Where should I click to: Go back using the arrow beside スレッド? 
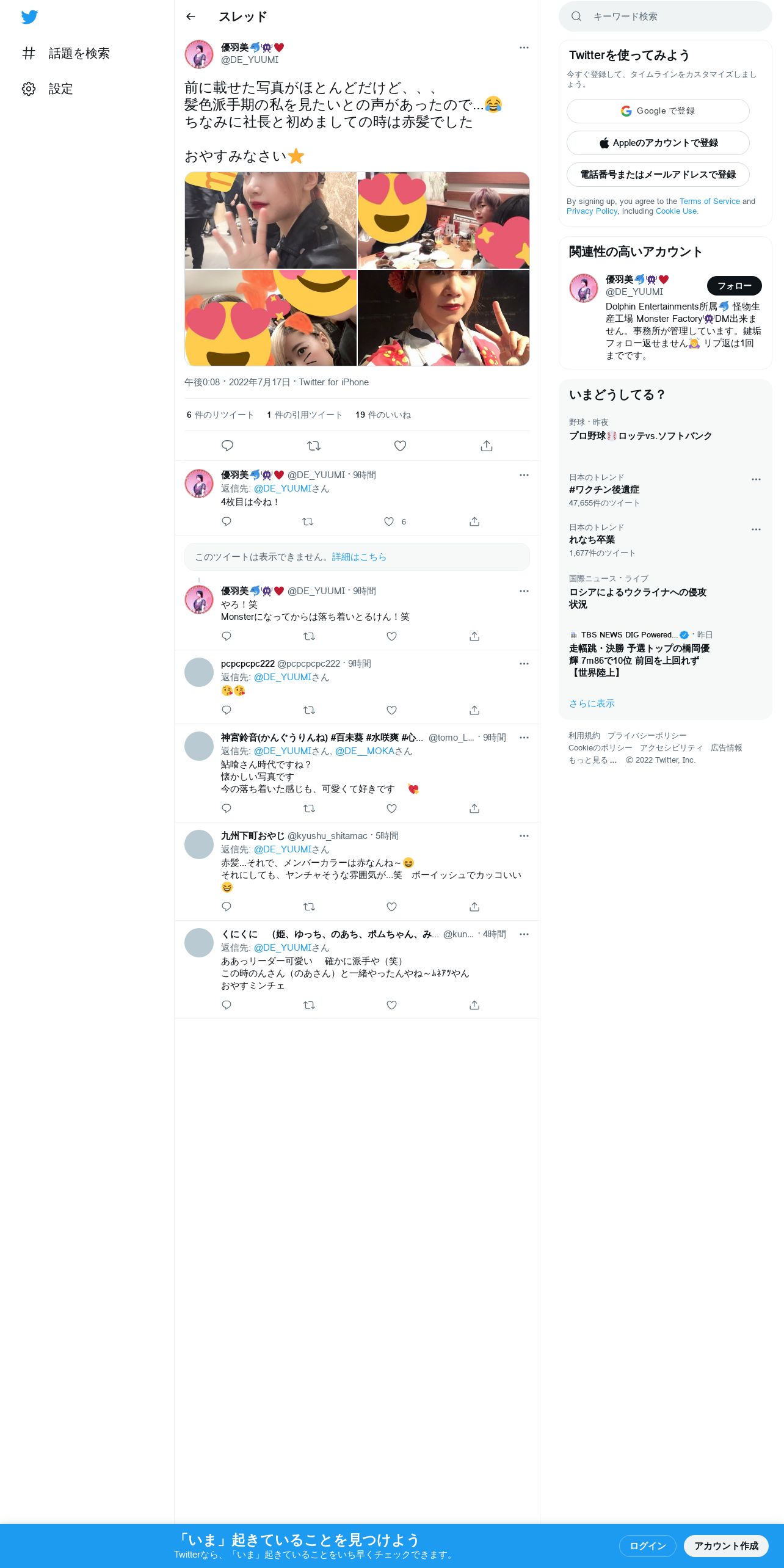coord(191,16)
